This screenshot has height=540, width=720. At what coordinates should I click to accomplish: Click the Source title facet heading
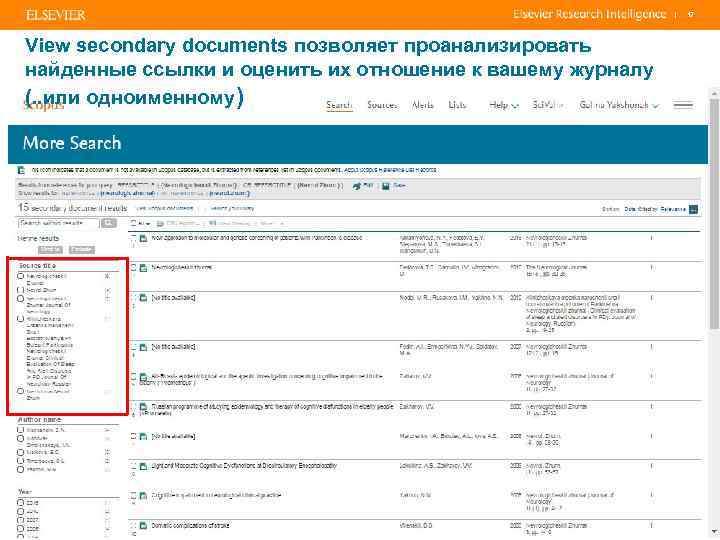[x=37, y=265]
